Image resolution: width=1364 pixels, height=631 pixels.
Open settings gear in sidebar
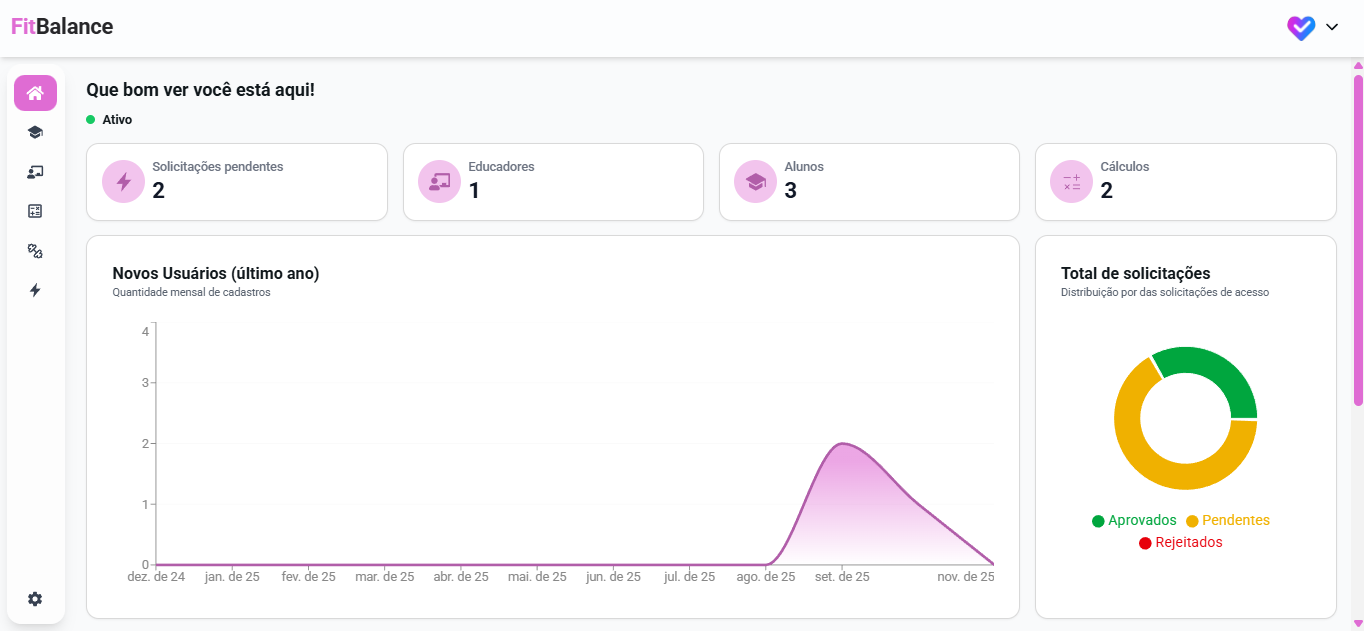35,599
